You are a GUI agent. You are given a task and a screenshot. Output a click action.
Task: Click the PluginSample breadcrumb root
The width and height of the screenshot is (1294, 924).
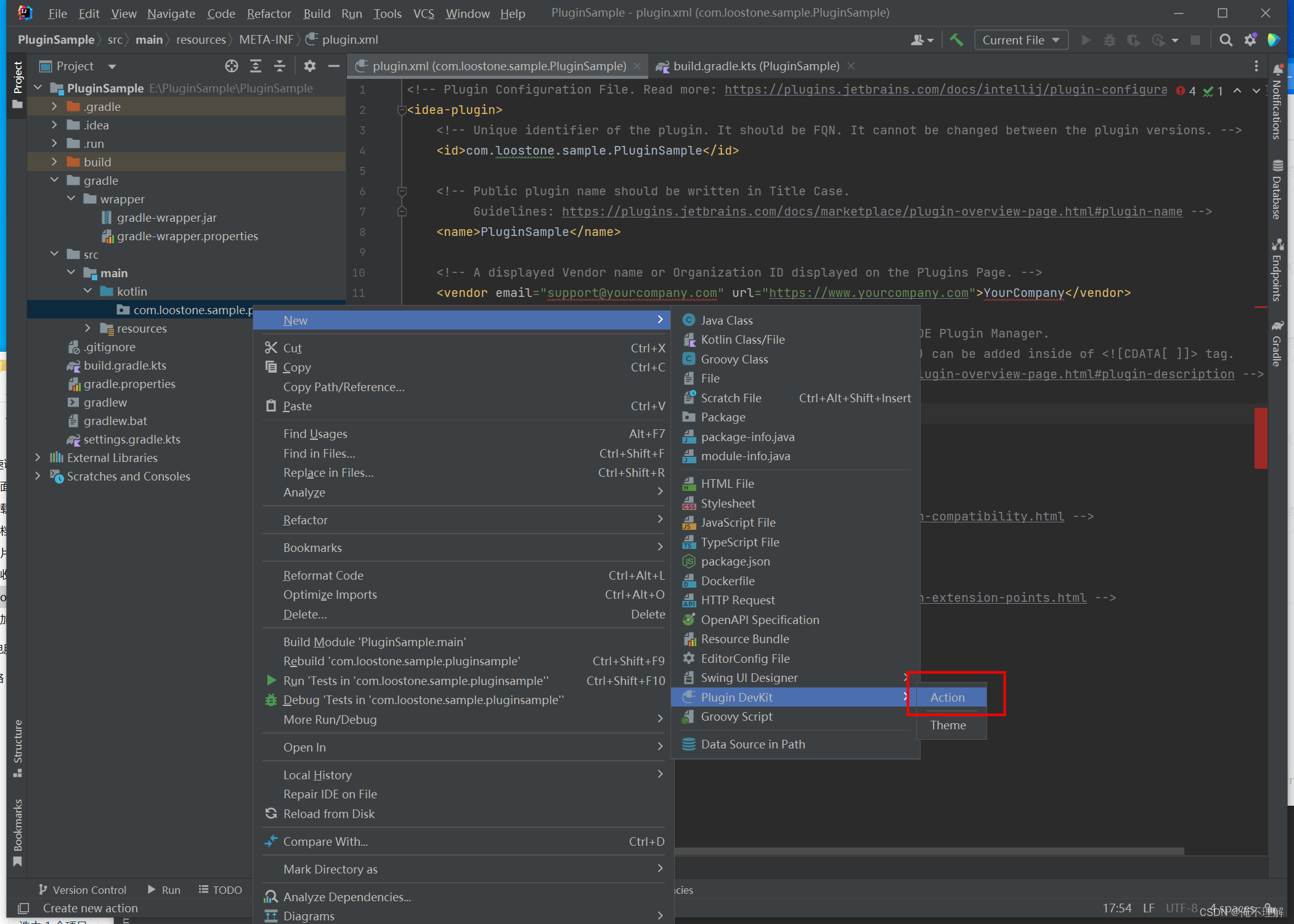(56, 39)
